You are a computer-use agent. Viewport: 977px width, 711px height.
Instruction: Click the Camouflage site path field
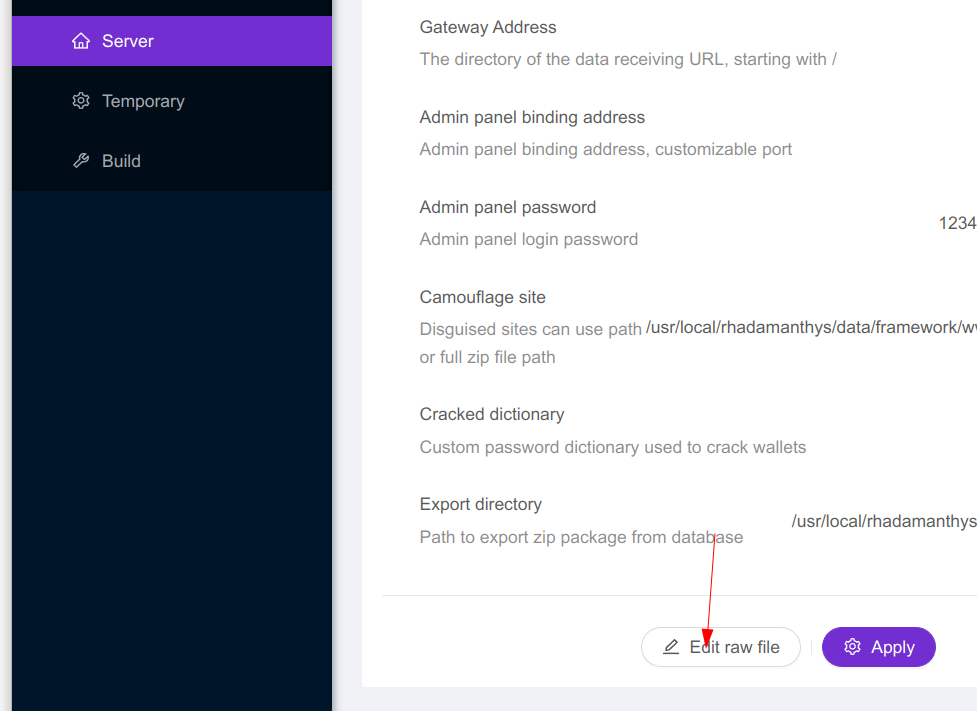(x=811, y=327)
